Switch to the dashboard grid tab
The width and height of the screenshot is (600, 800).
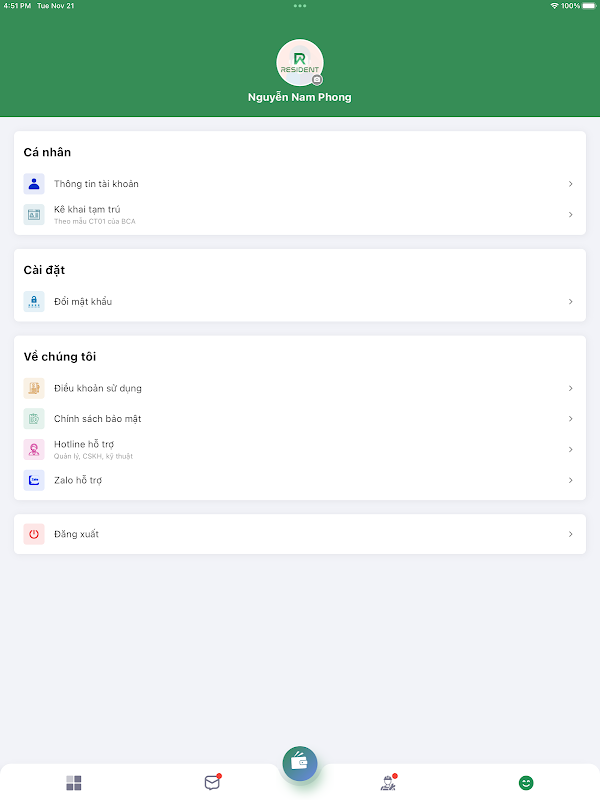[74, 783]
